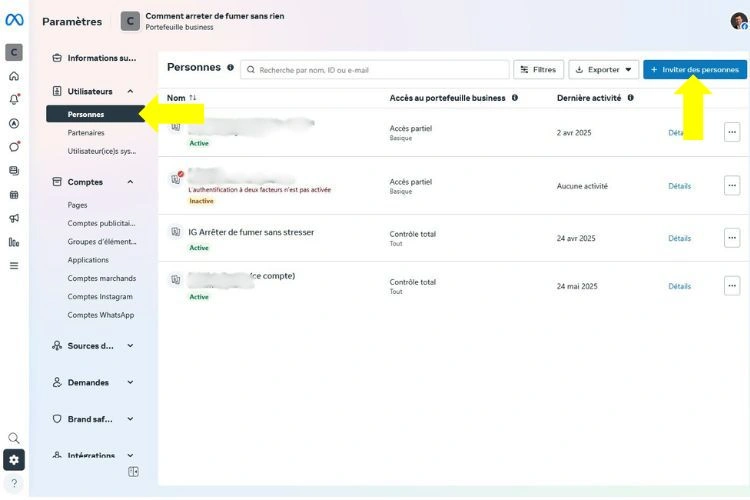
Task: Open Détails for the 24 mai 2025 row
Action: [x=679, y=286]
